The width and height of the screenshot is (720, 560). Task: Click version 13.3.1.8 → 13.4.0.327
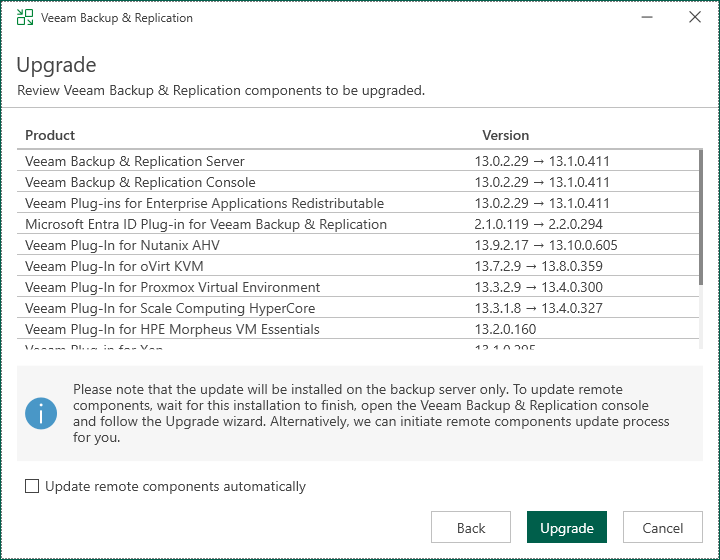538,308
